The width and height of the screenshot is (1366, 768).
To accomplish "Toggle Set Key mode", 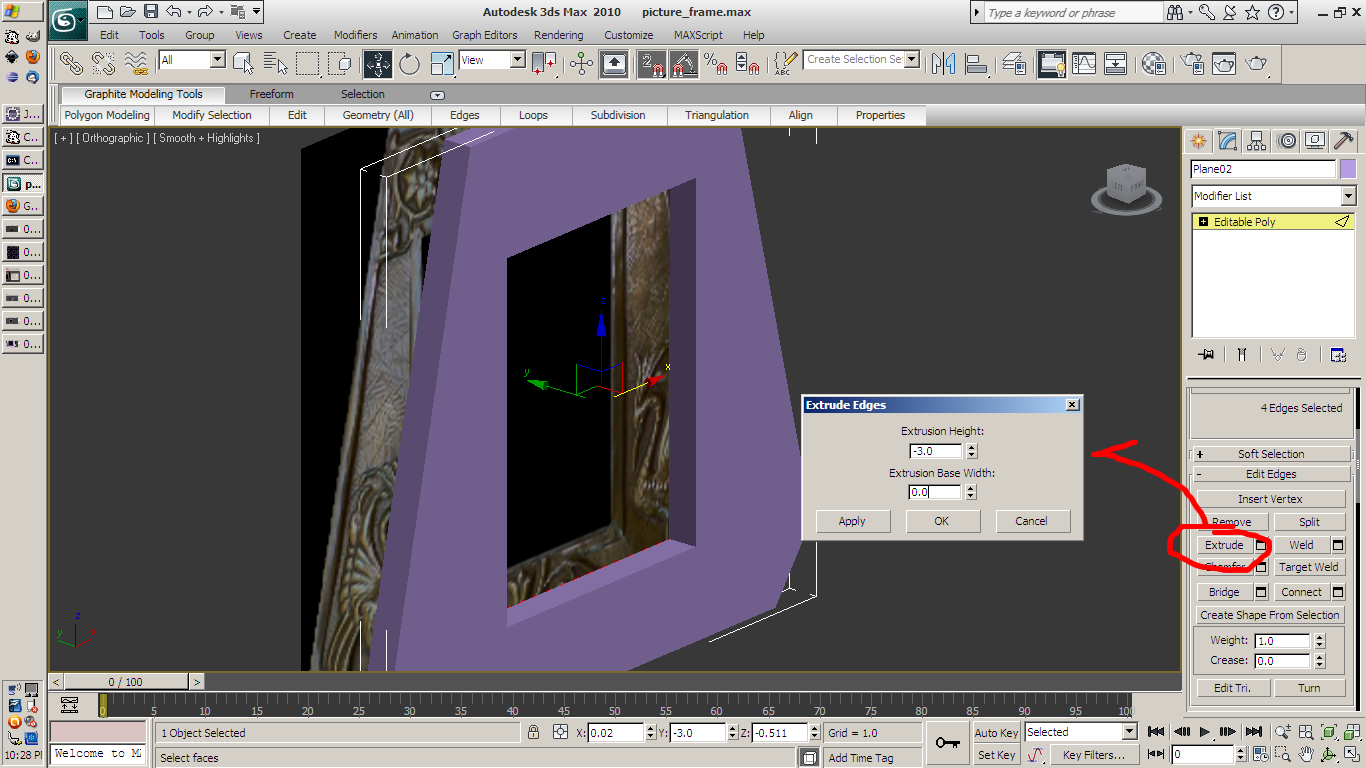I will pos(996,755).
